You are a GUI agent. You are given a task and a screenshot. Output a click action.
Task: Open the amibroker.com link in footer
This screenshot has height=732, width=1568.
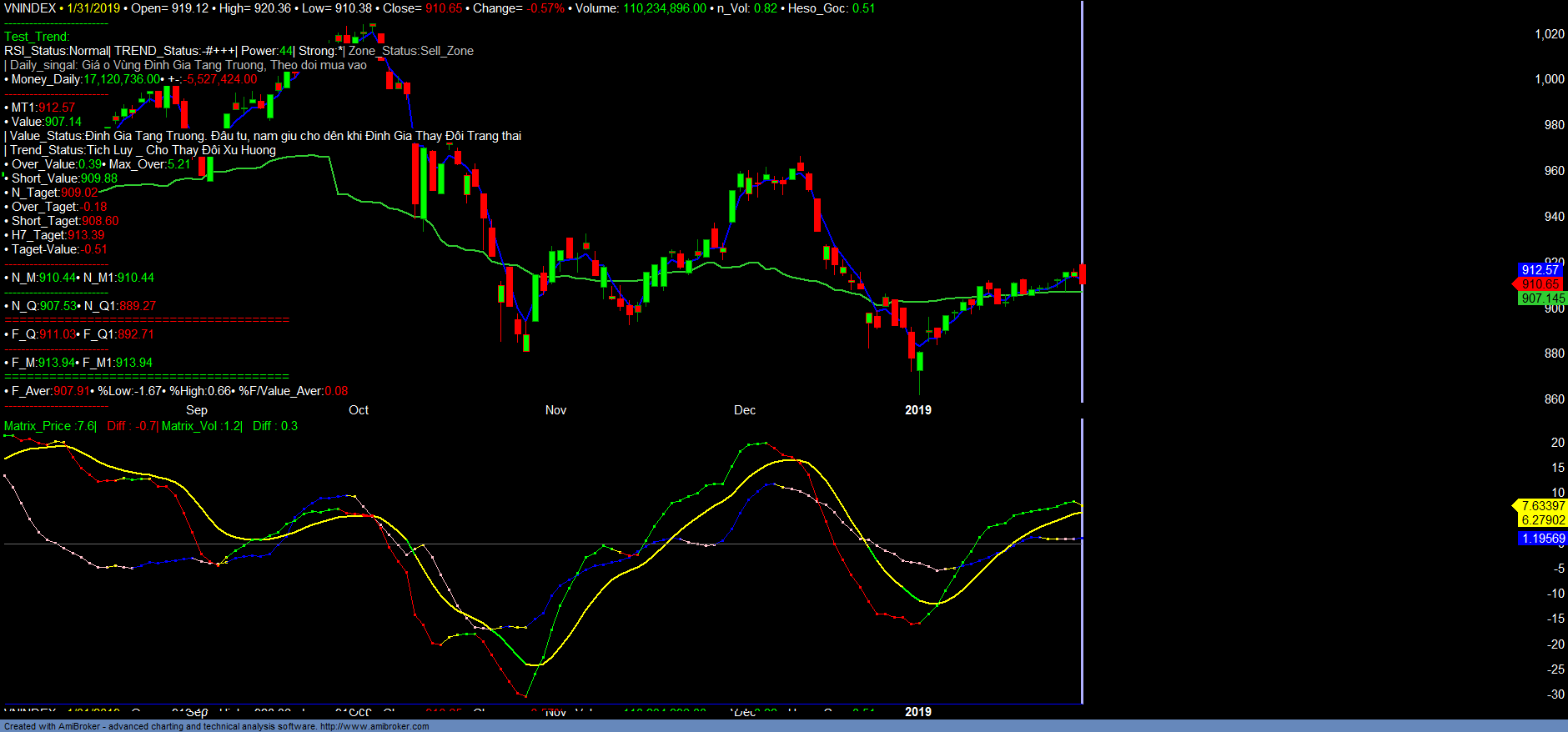coord(374,726)
